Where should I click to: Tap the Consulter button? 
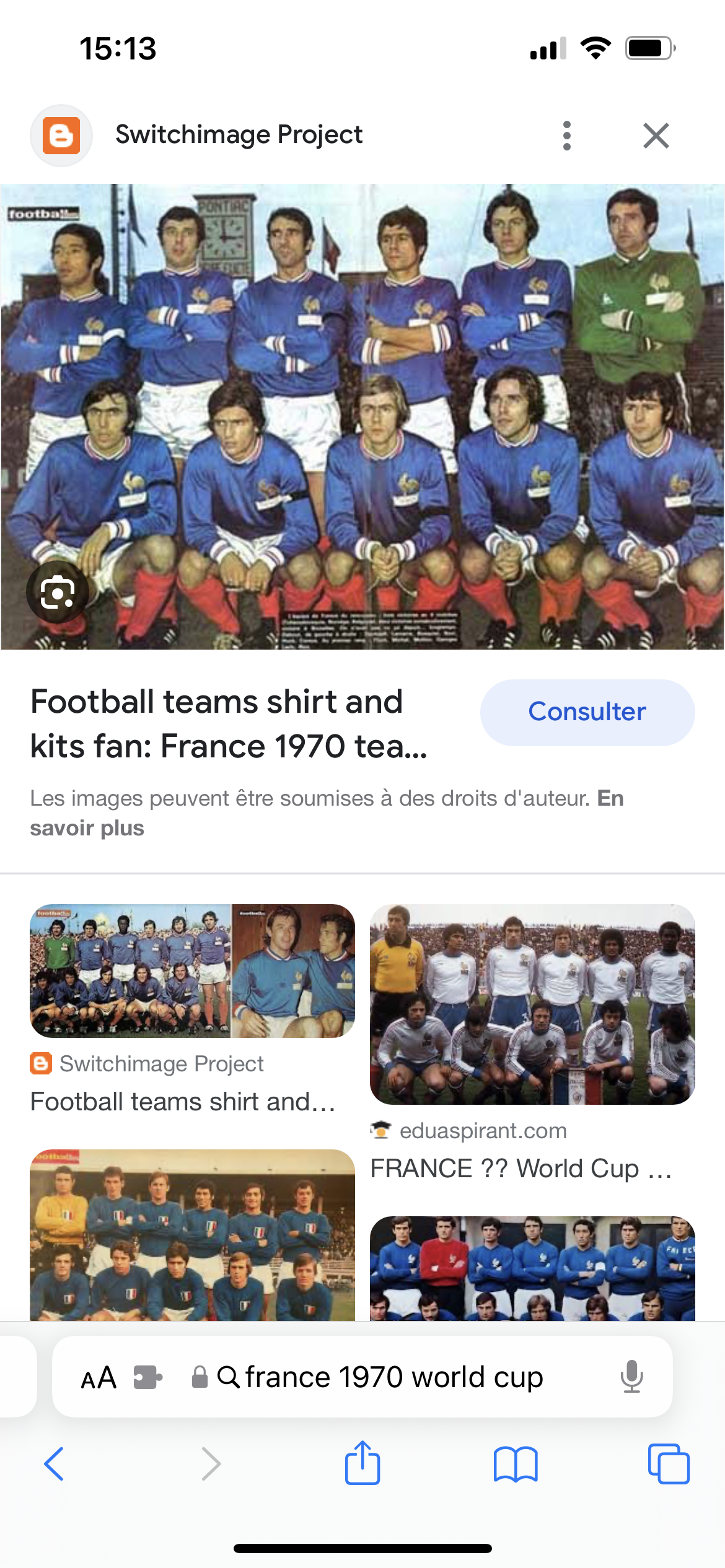pos(587,712)
